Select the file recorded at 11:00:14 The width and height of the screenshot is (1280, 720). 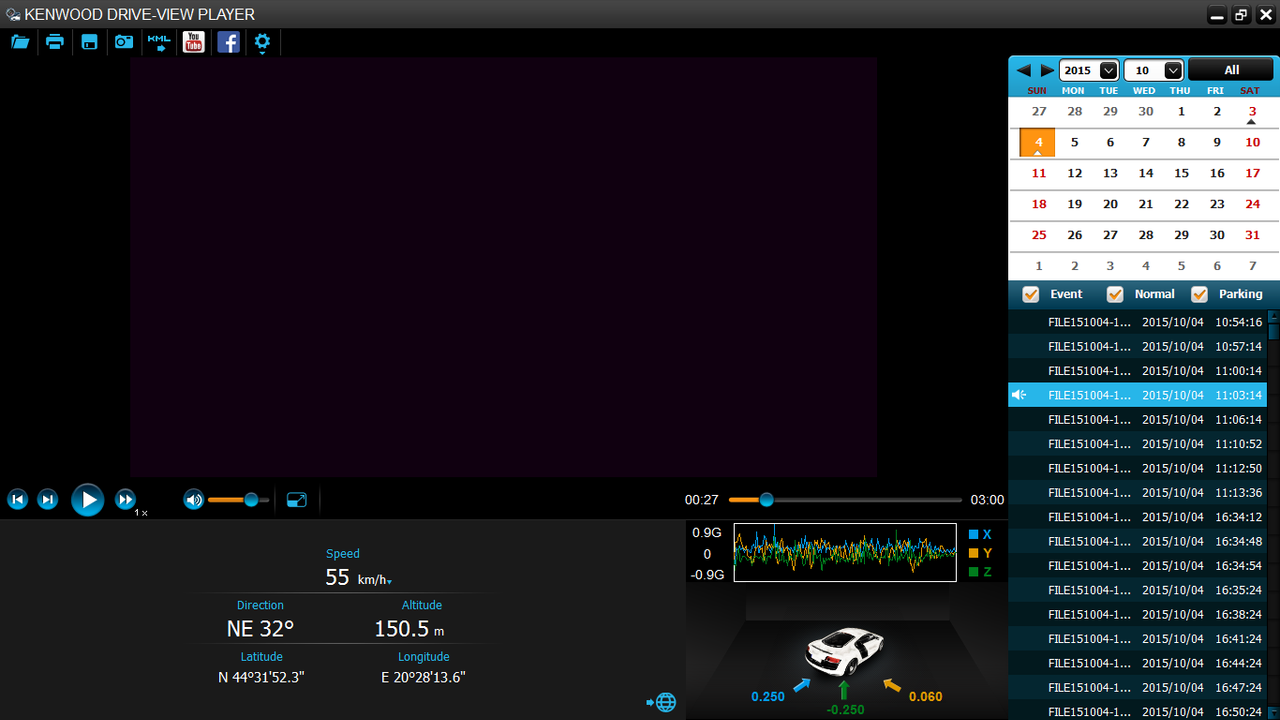1137,371
